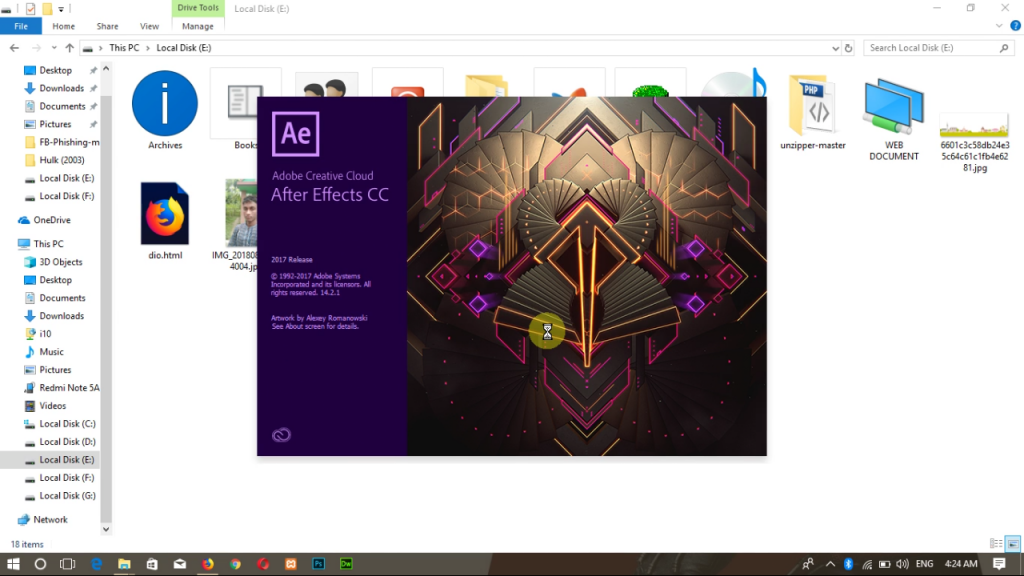
Task: Open the dio.html Firefox file
Action: 165,221
